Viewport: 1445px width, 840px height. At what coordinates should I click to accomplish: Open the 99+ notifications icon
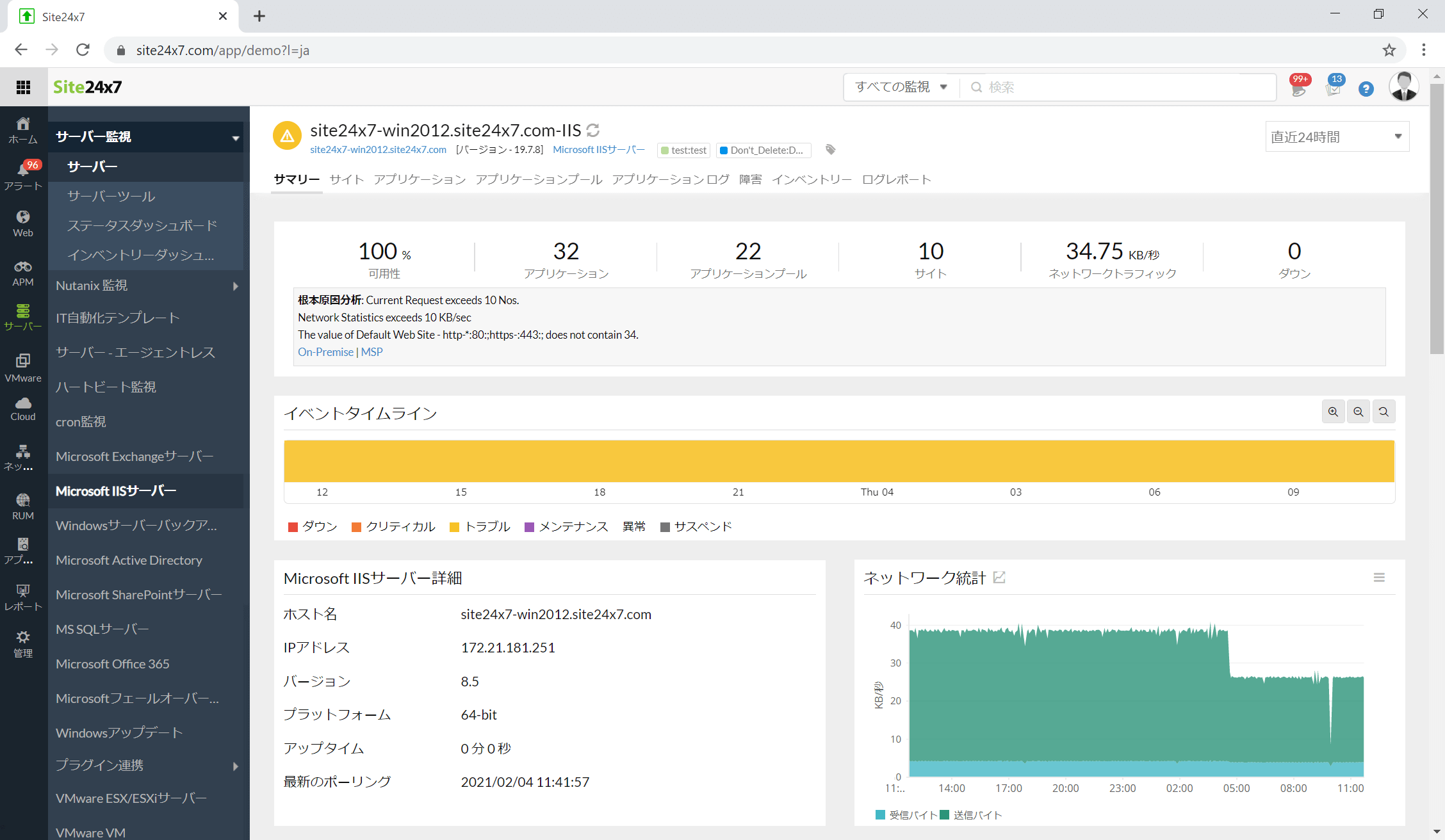(1300, 86)
